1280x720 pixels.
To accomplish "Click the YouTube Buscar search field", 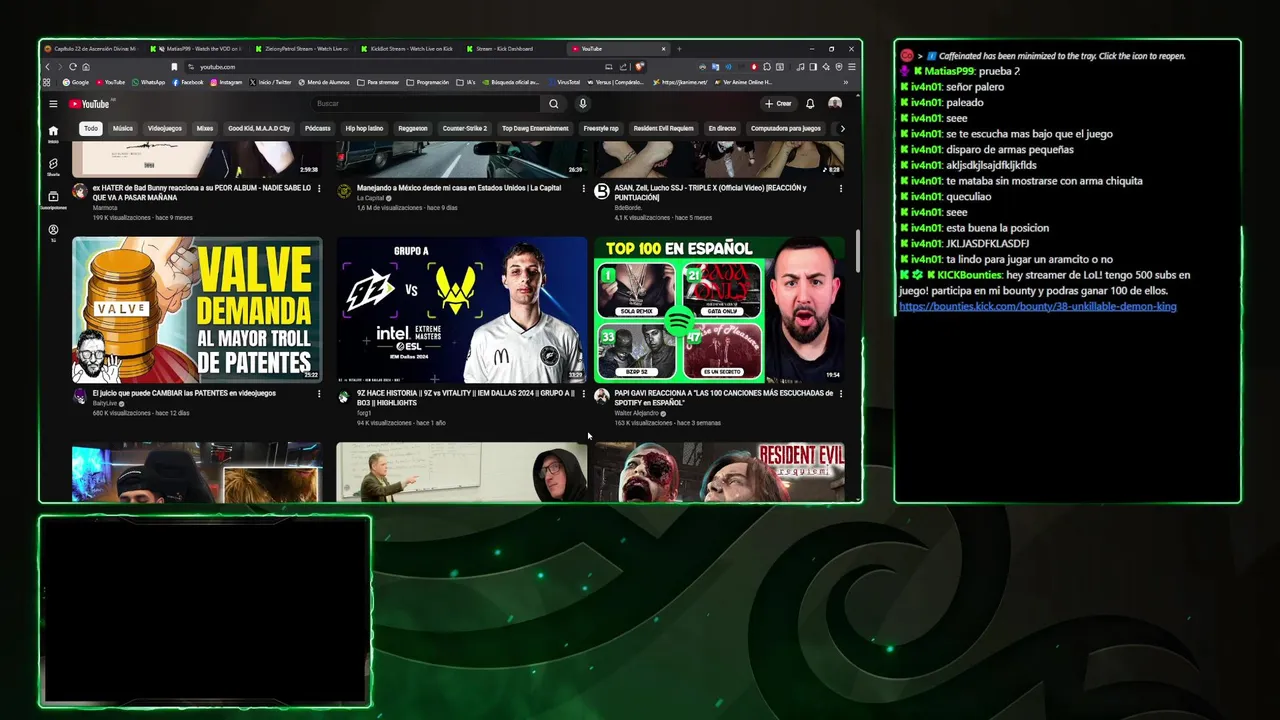I will (426, 104).
